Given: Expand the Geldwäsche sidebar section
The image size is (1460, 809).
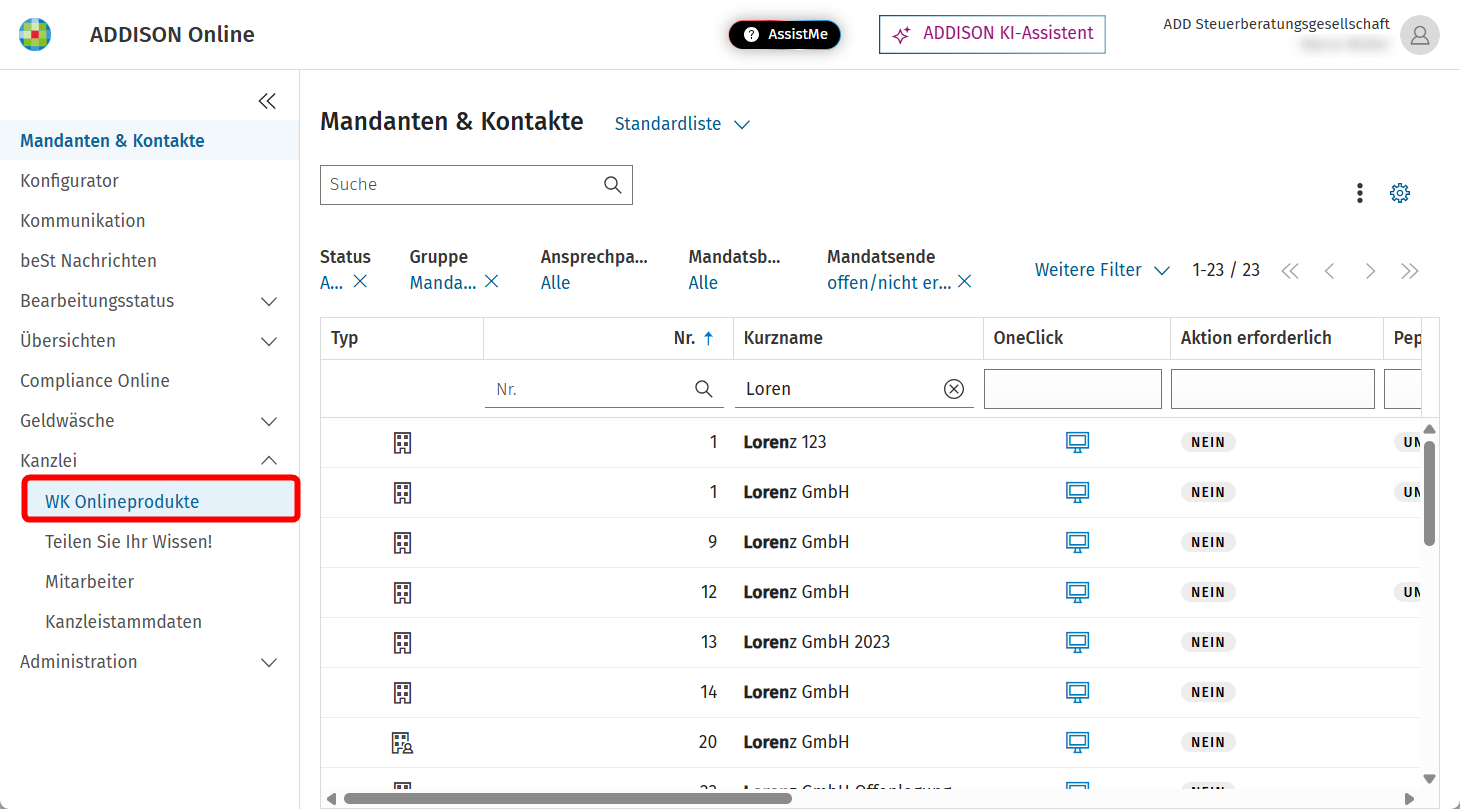Looking at the screenshot, I should [268, 421].
